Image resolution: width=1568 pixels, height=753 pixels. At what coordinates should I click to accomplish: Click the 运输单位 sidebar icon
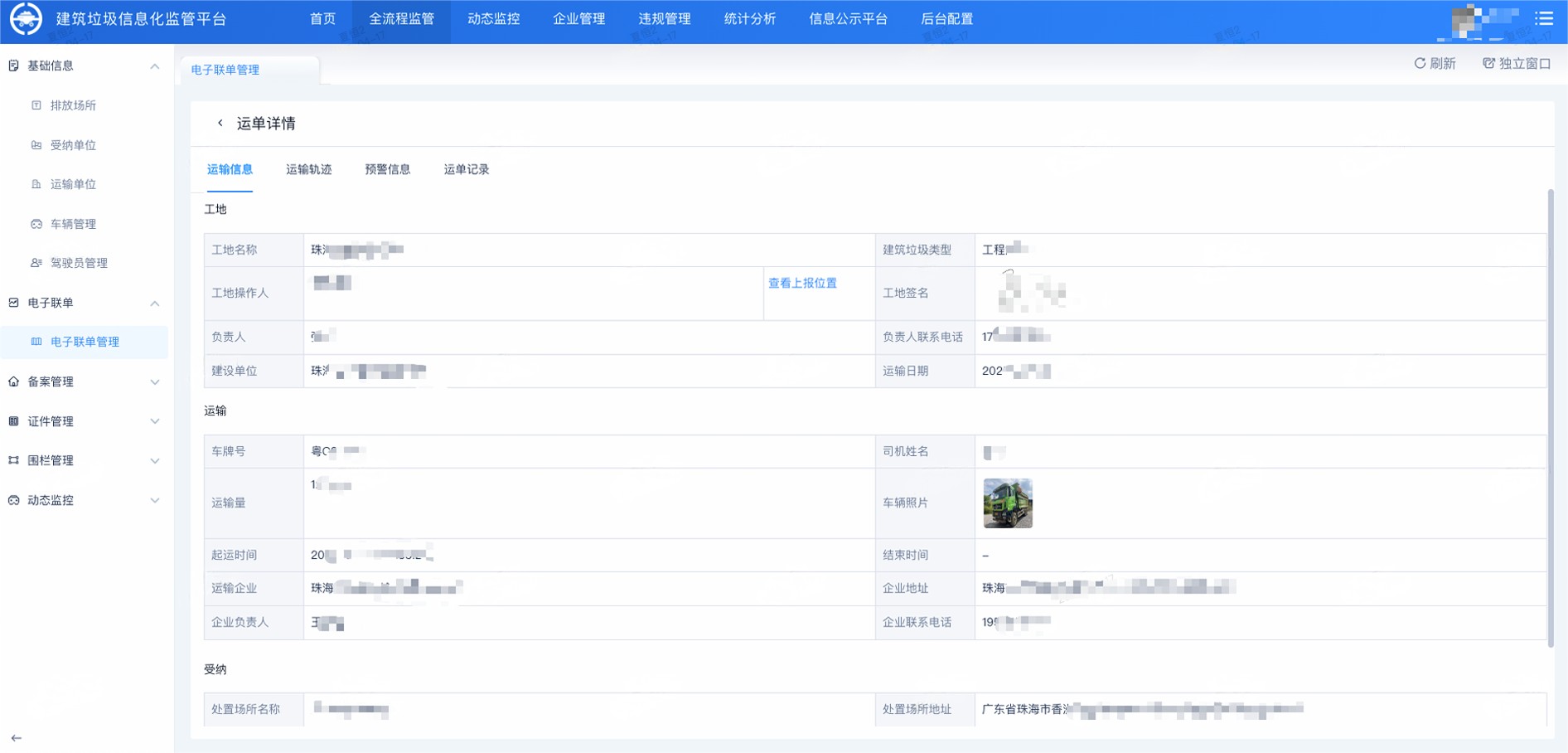[35, 184]
